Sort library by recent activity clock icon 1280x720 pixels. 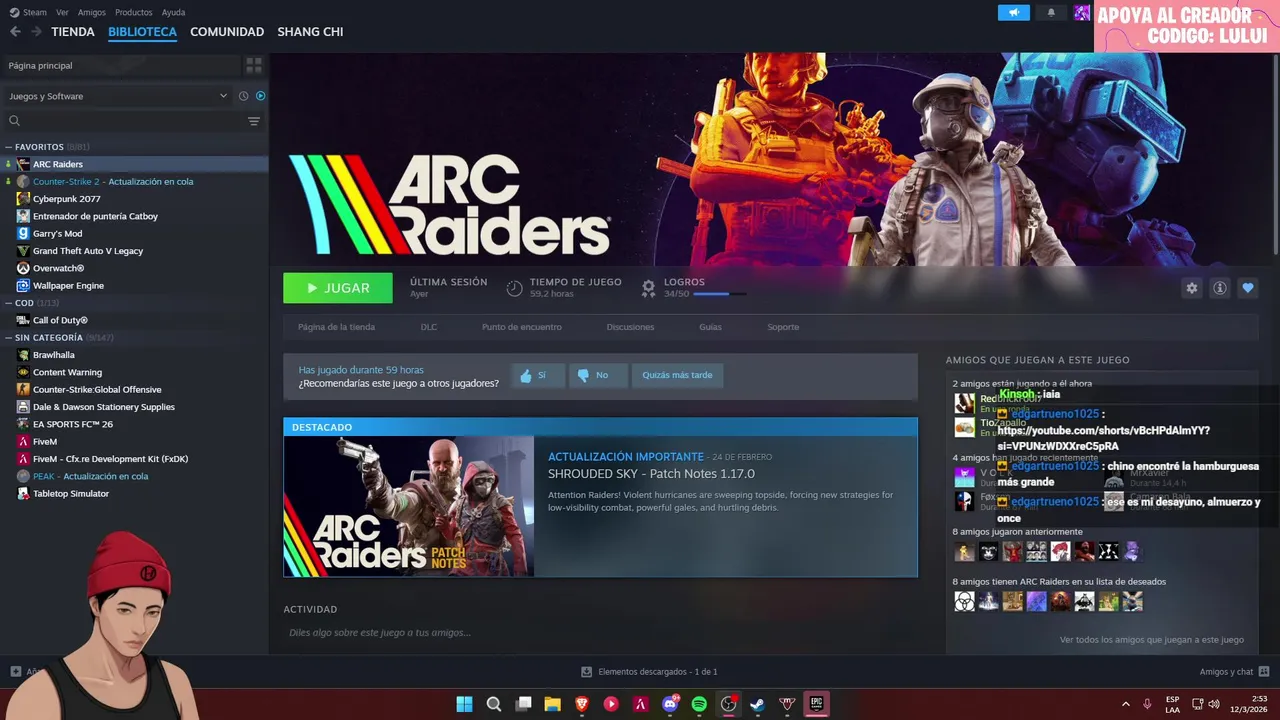243,96
